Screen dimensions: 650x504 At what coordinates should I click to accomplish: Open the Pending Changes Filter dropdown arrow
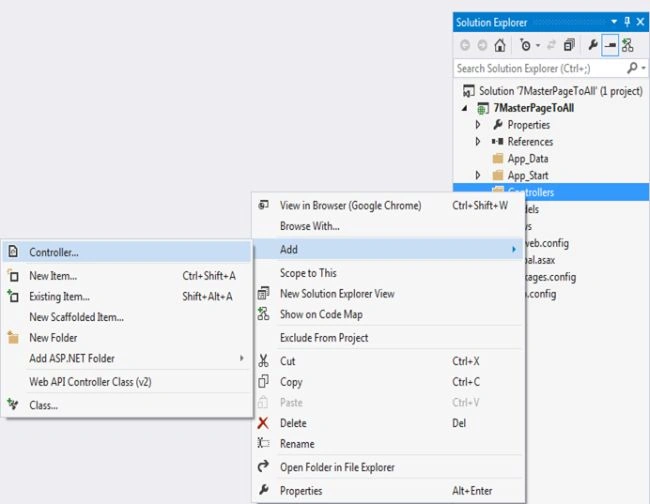tap(538, 45)
